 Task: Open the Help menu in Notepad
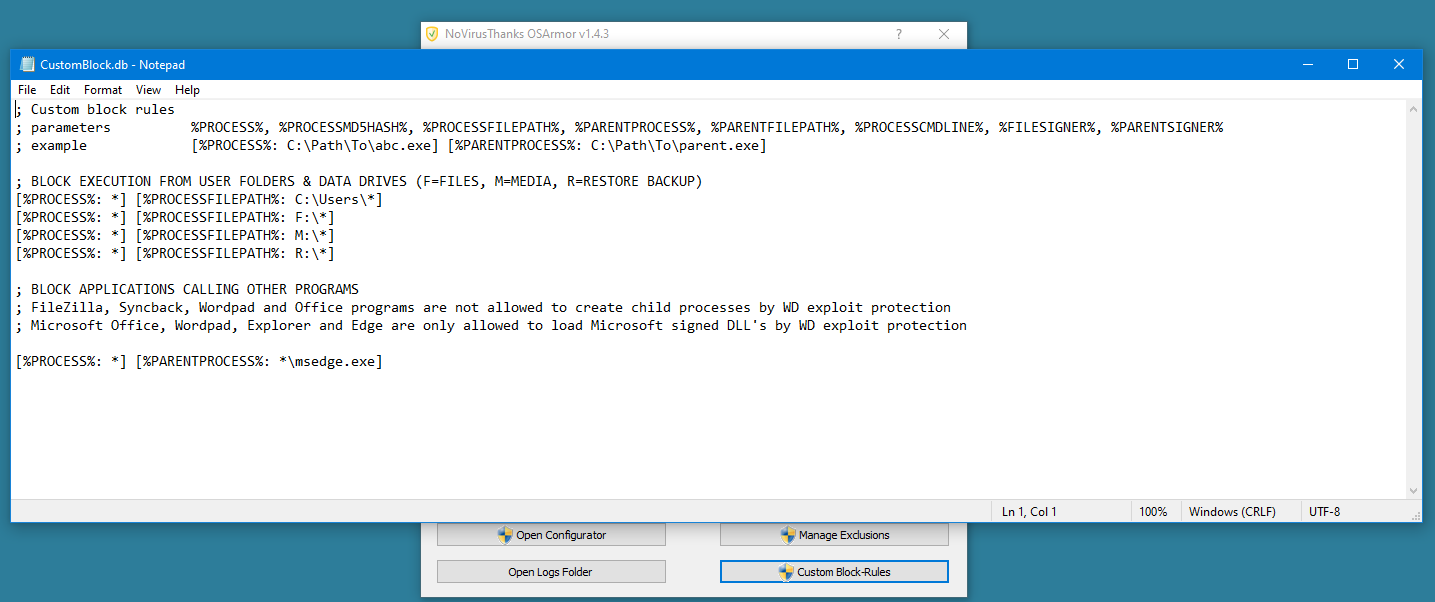point(188,90)
